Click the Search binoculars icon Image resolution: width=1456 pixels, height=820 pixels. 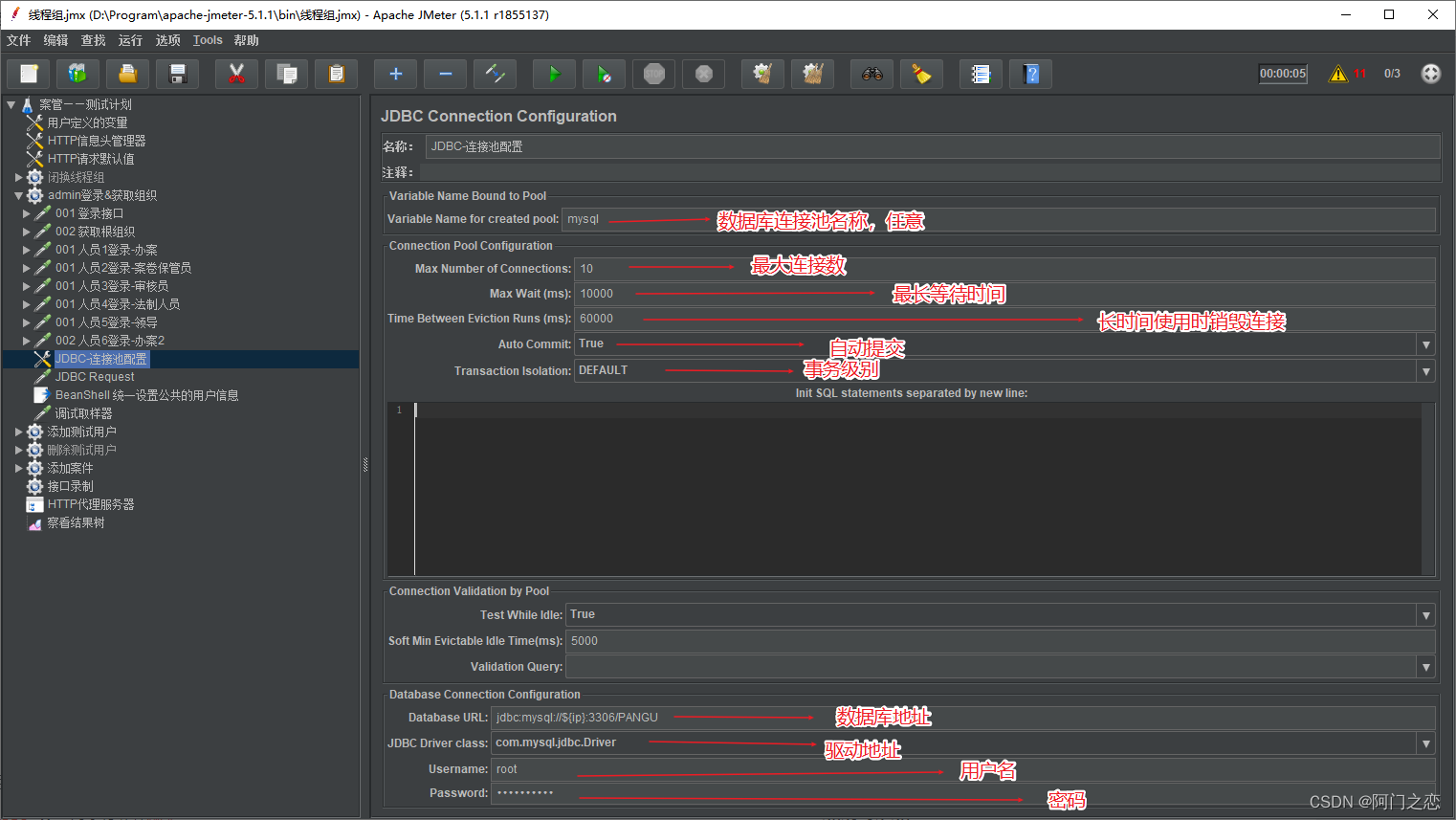pos(872,74)
